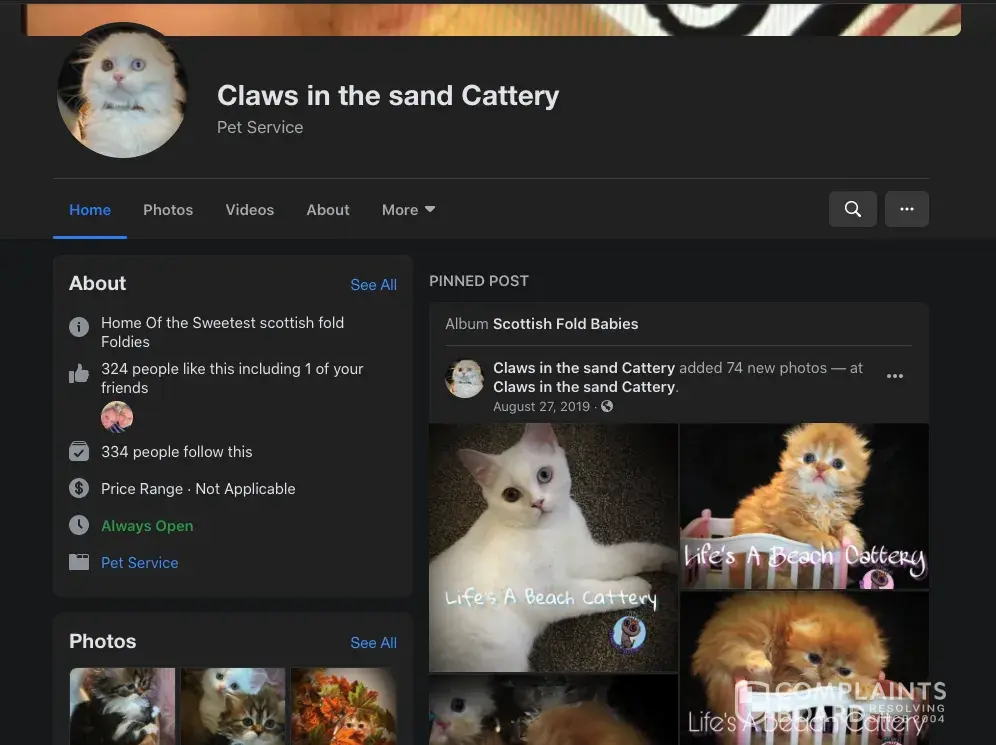Open the three-dot page options button

click(906, 209)
